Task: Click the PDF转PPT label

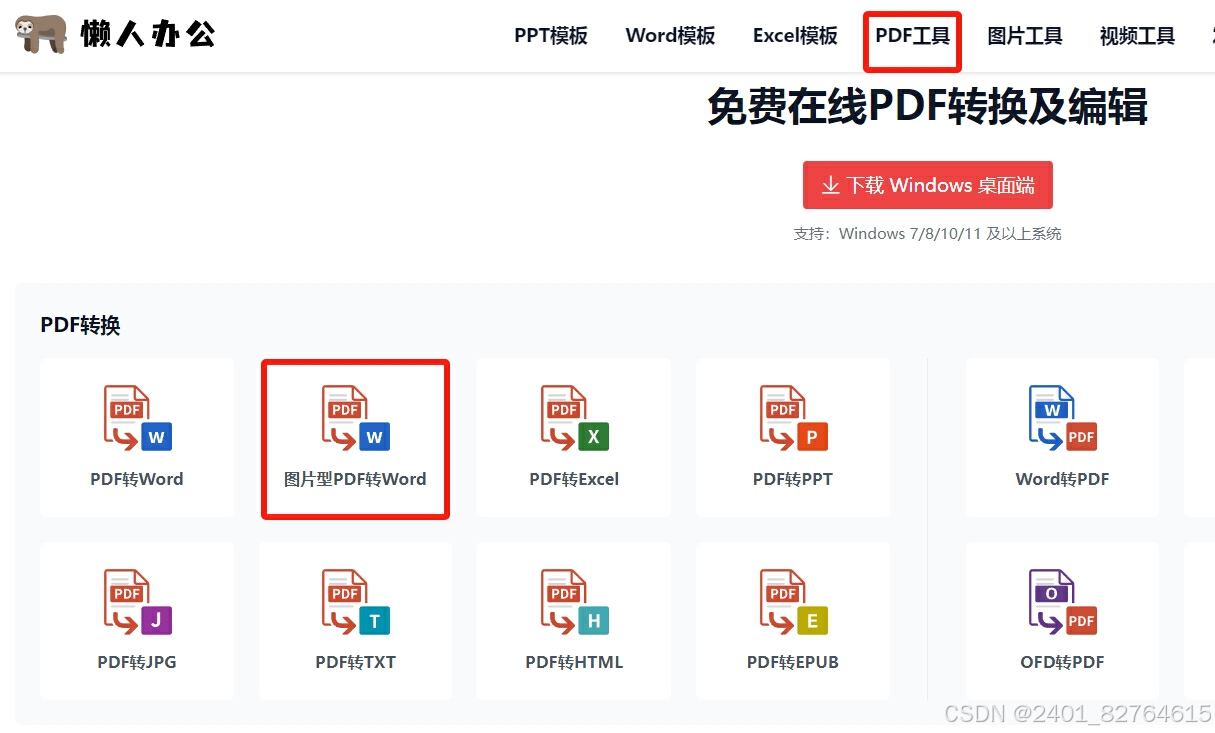Action: tap(793, 479)
